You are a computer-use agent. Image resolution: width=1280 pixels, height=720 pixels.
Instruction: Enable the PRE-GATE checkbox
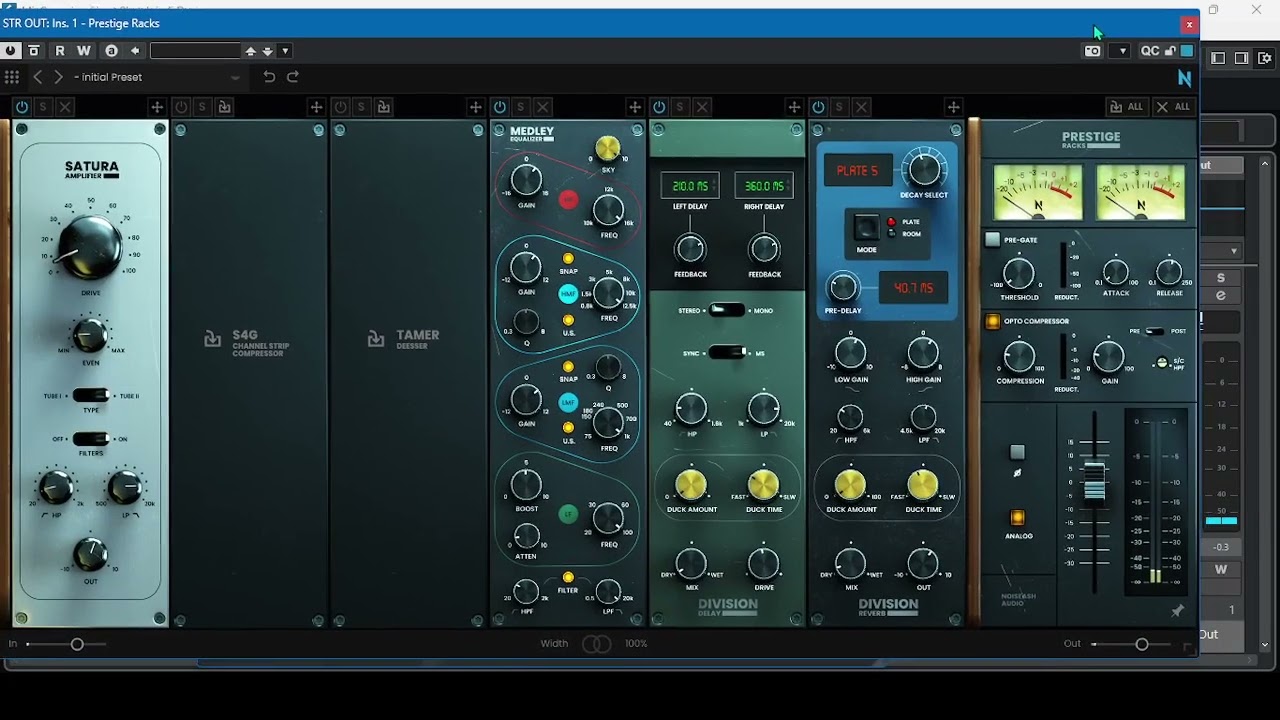[x=992, y=240]
